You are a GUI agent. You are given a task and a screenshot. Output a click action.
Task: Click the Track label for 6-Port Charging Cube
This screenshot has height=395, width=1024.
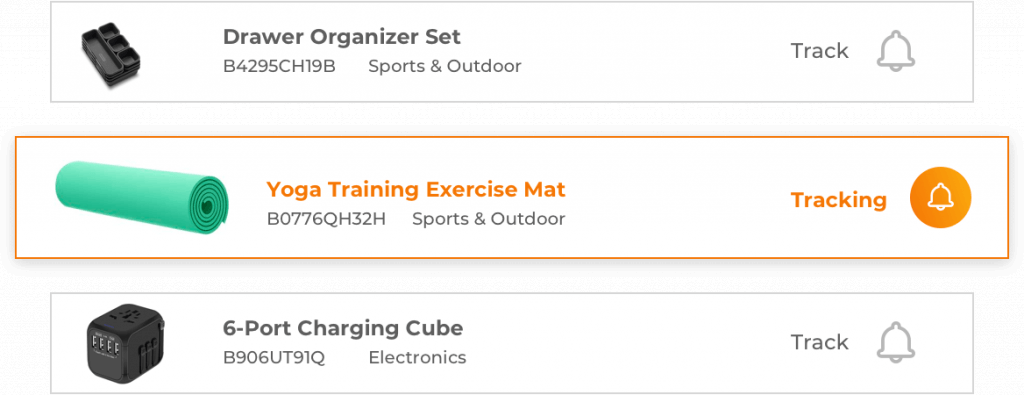[x=820, y=342]
